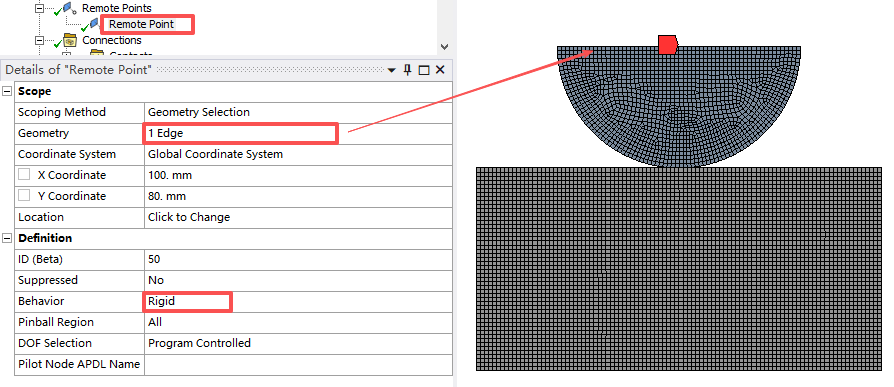Select the Geometry '1 Edge' field
Screen dimensions: 894x387
[x=298, y=133]
